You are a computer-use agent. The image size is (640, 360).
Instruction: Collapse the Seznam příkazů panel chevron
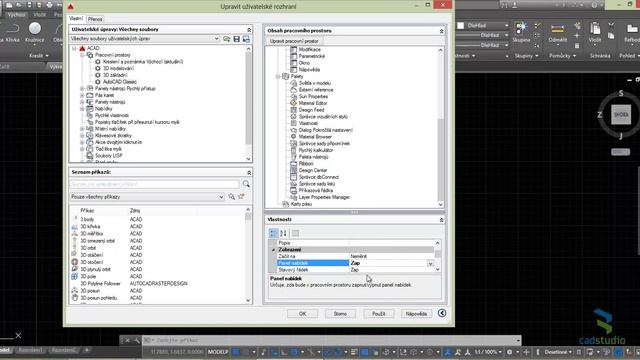(x=249, y=173)
